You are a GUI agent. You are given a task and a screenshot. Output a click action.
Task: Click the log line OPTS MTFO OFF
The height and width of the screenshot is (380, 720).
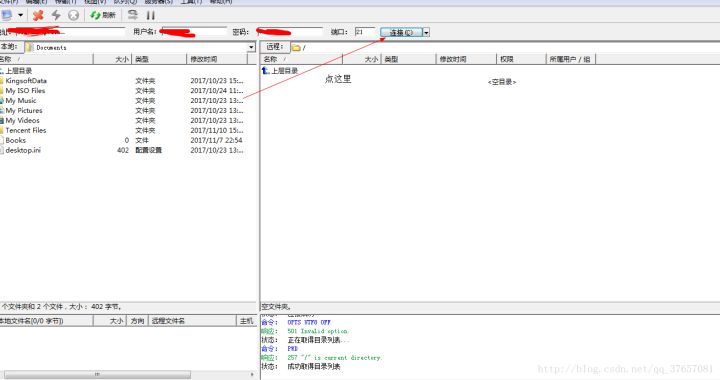[309, 322]
